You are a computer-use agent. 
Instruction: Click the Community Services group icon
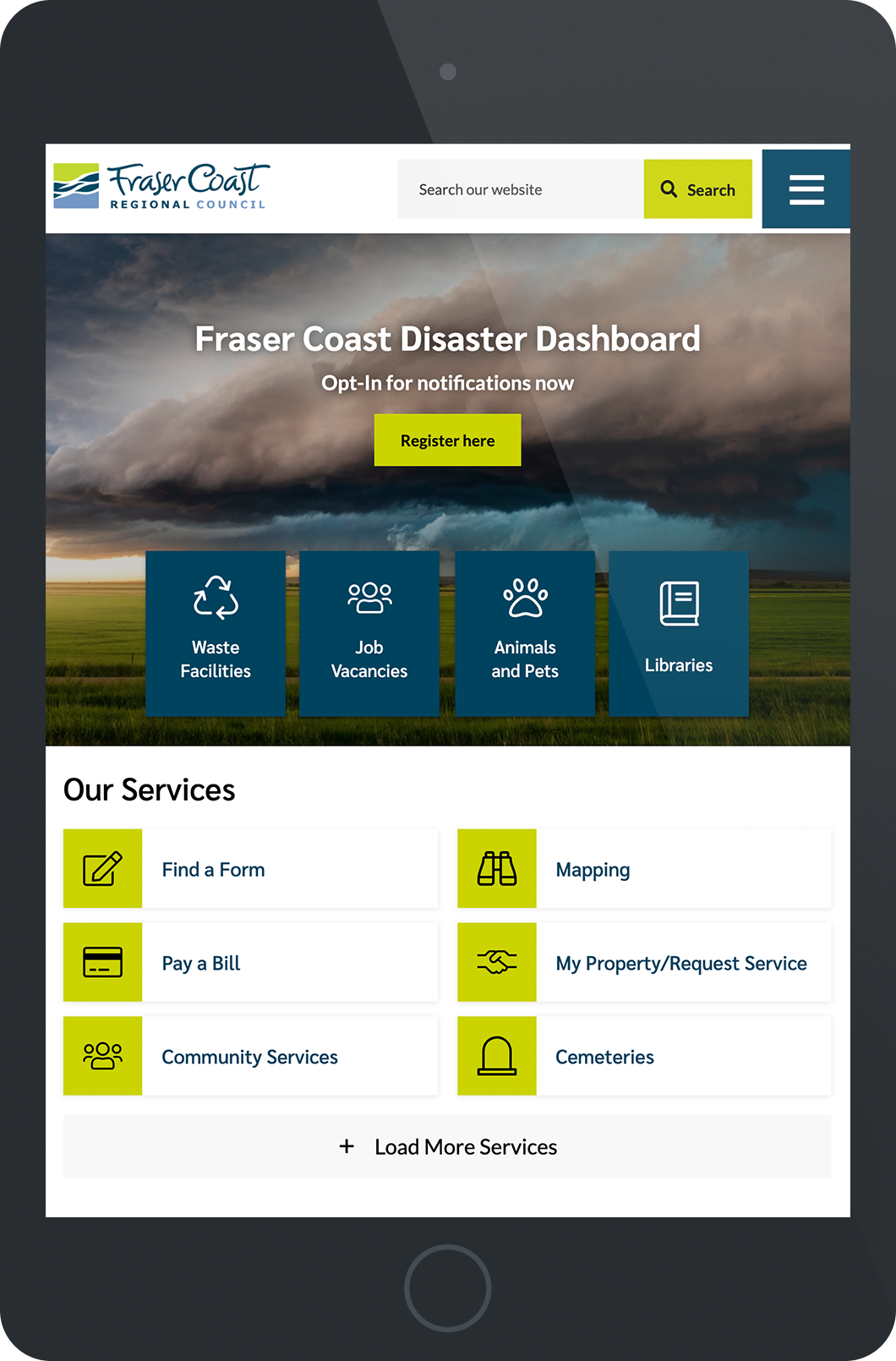pyautogui.click(x=103, y=1057)
